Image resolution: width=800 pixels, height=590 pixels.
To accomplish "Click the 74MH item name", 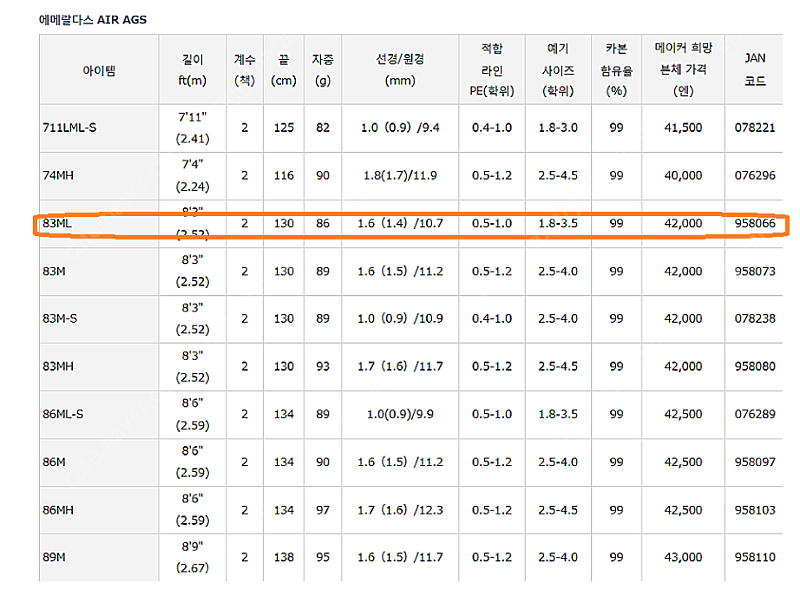I will [x=59, y=175].
